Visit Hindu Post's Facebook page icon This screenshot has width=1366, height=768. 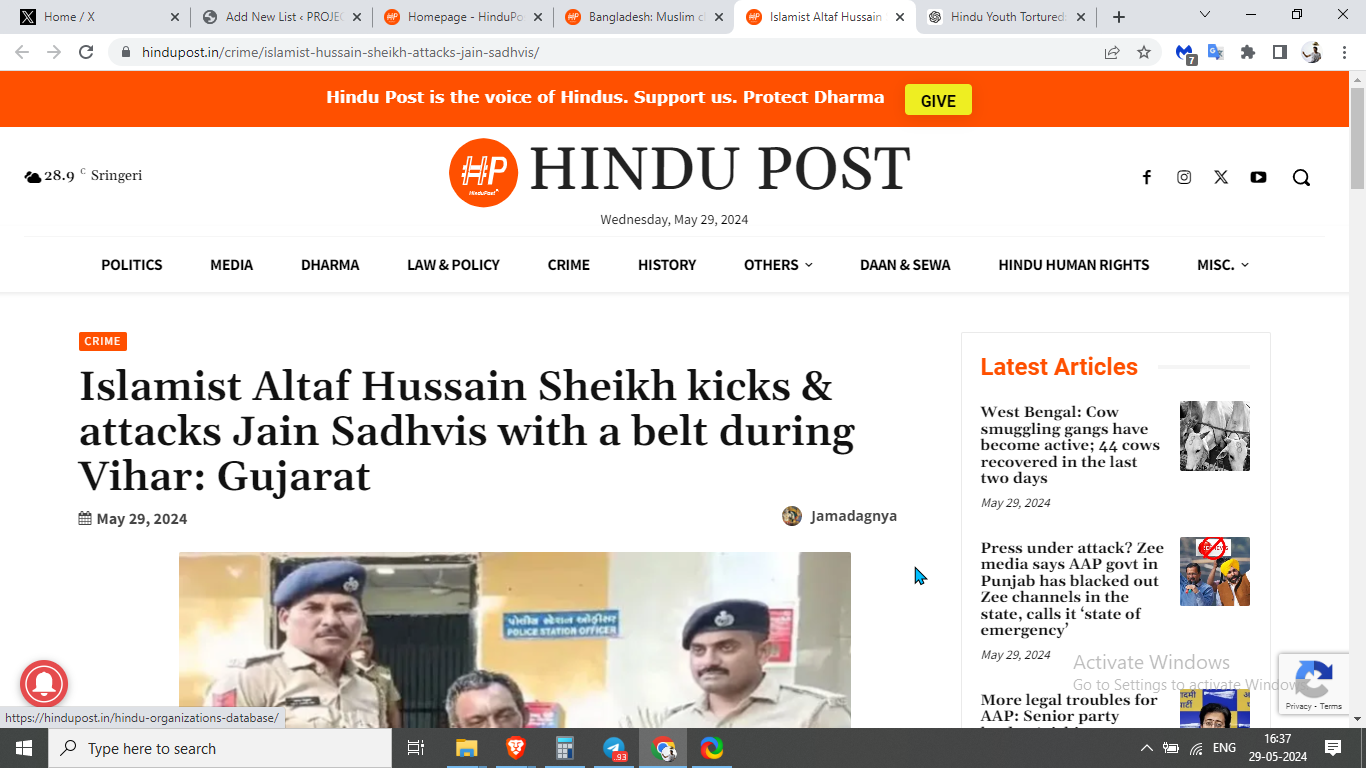[x=1147, y=177]
